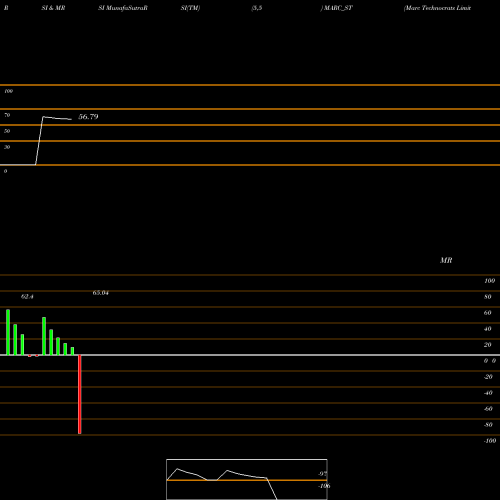Click the "62.4" value above green bars
The width and height of the screenshot is (500, 500).
27,296
